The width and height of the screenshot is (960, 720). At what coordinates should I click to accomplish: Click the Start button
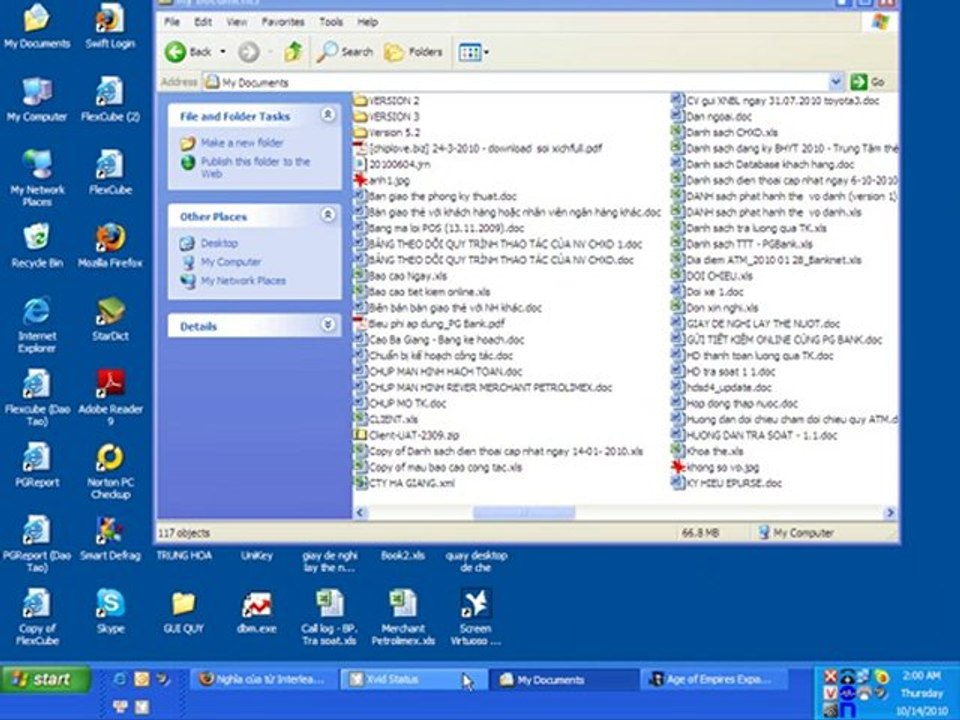(x=45, y=679)
